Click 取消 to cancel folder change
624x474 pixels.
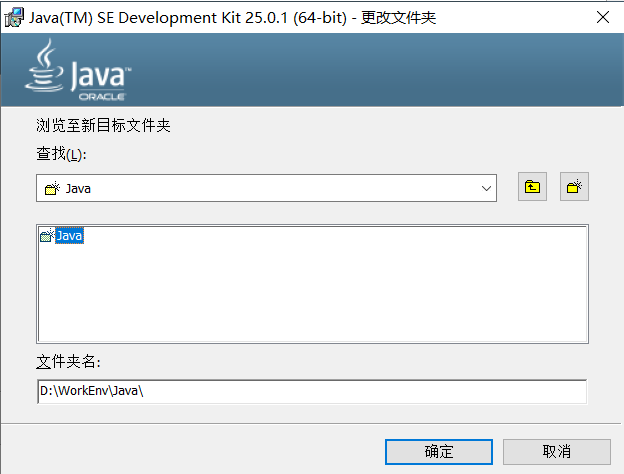(x=556, y=451)
